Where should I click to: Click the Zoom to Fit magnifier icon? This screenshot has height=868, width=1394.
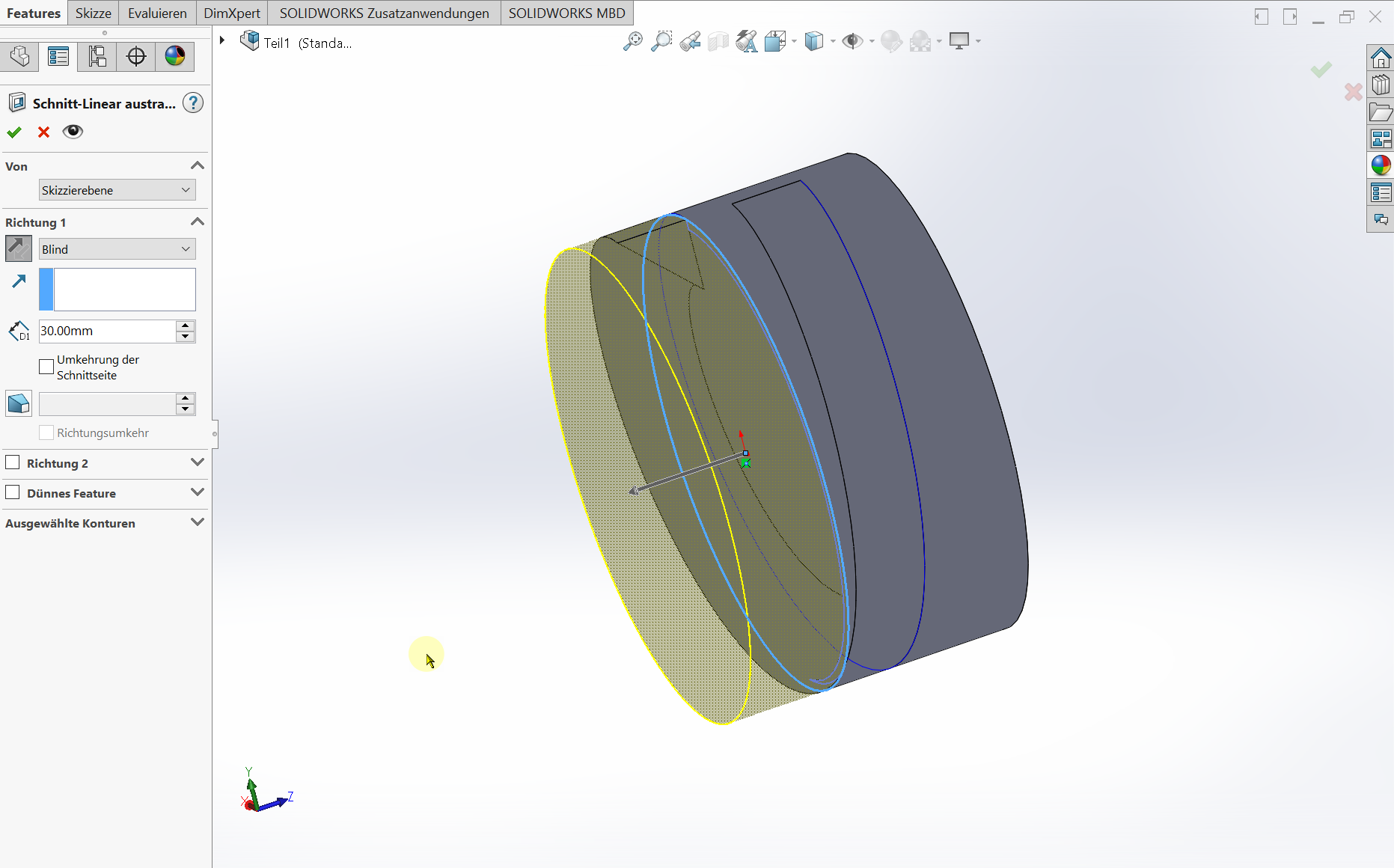[x=632, y=41]
